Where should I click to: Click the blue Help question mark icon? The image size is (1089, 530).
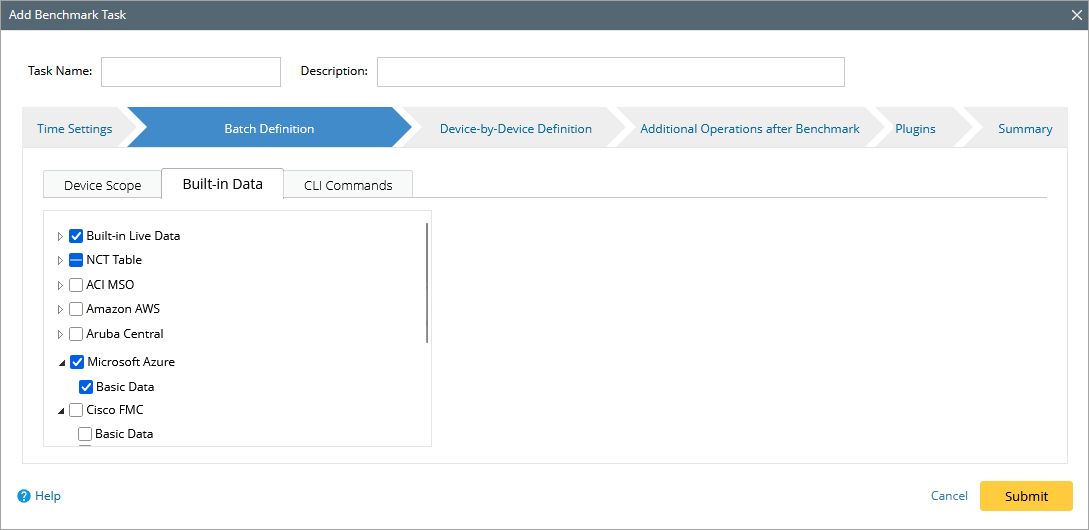[x=24, y=496]
